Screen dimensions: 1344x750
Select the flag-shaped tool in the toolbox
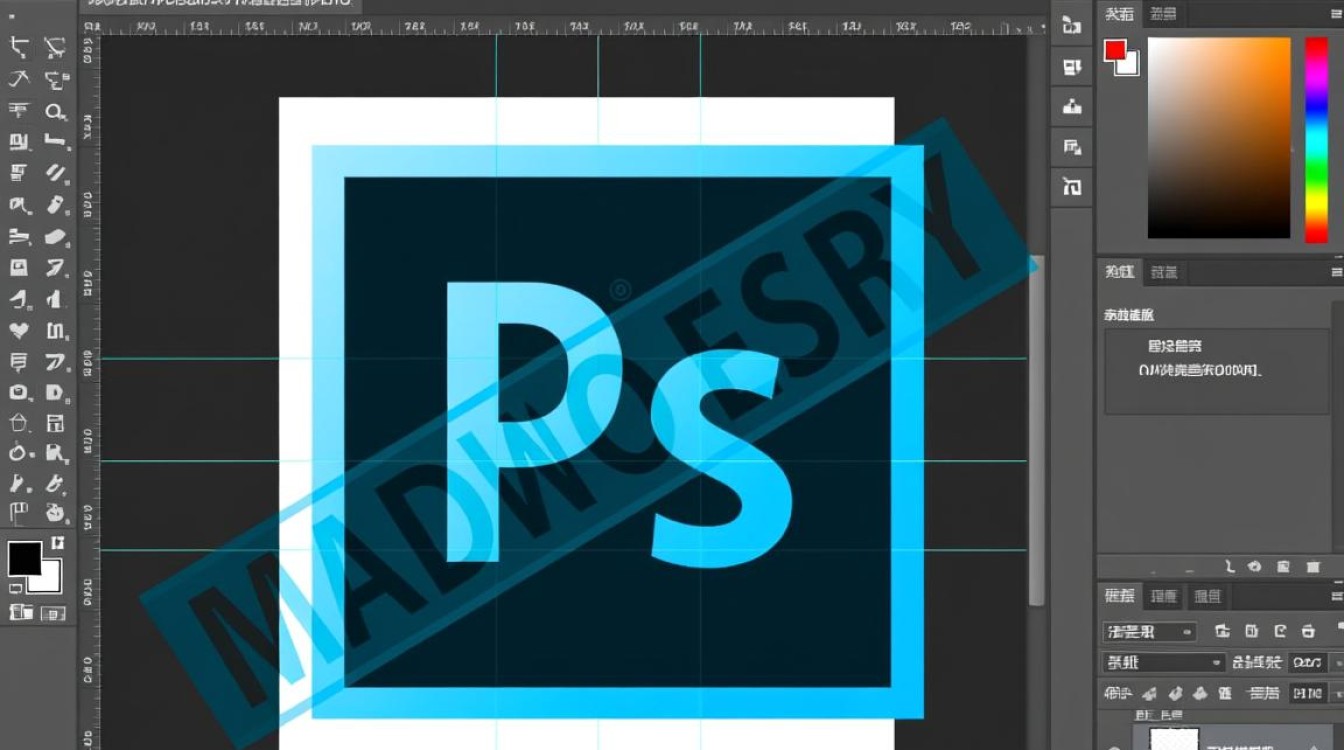coord(19,515)
